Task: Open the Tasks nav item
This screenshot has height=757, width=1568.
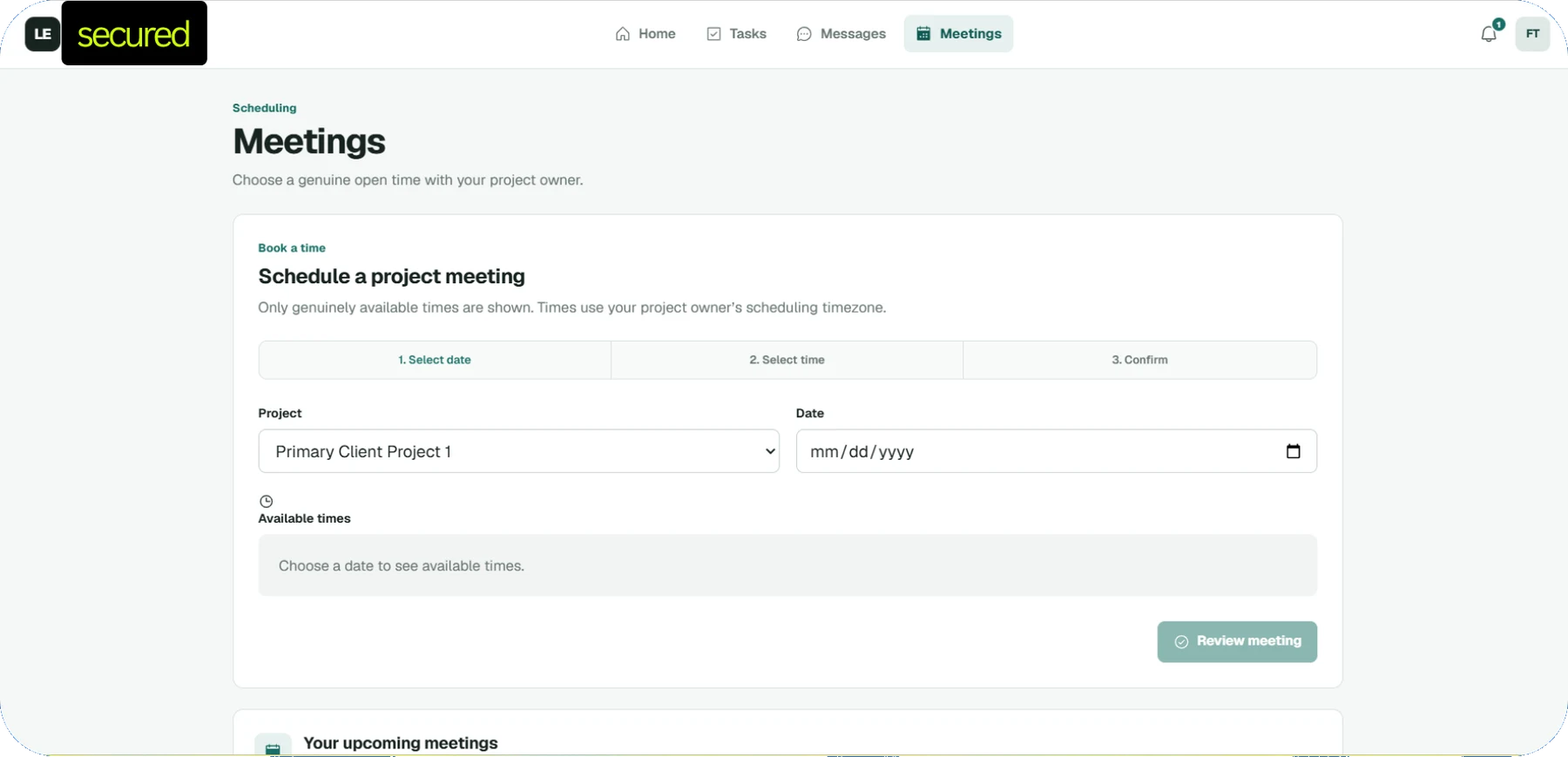Action: tap(736, 34)
